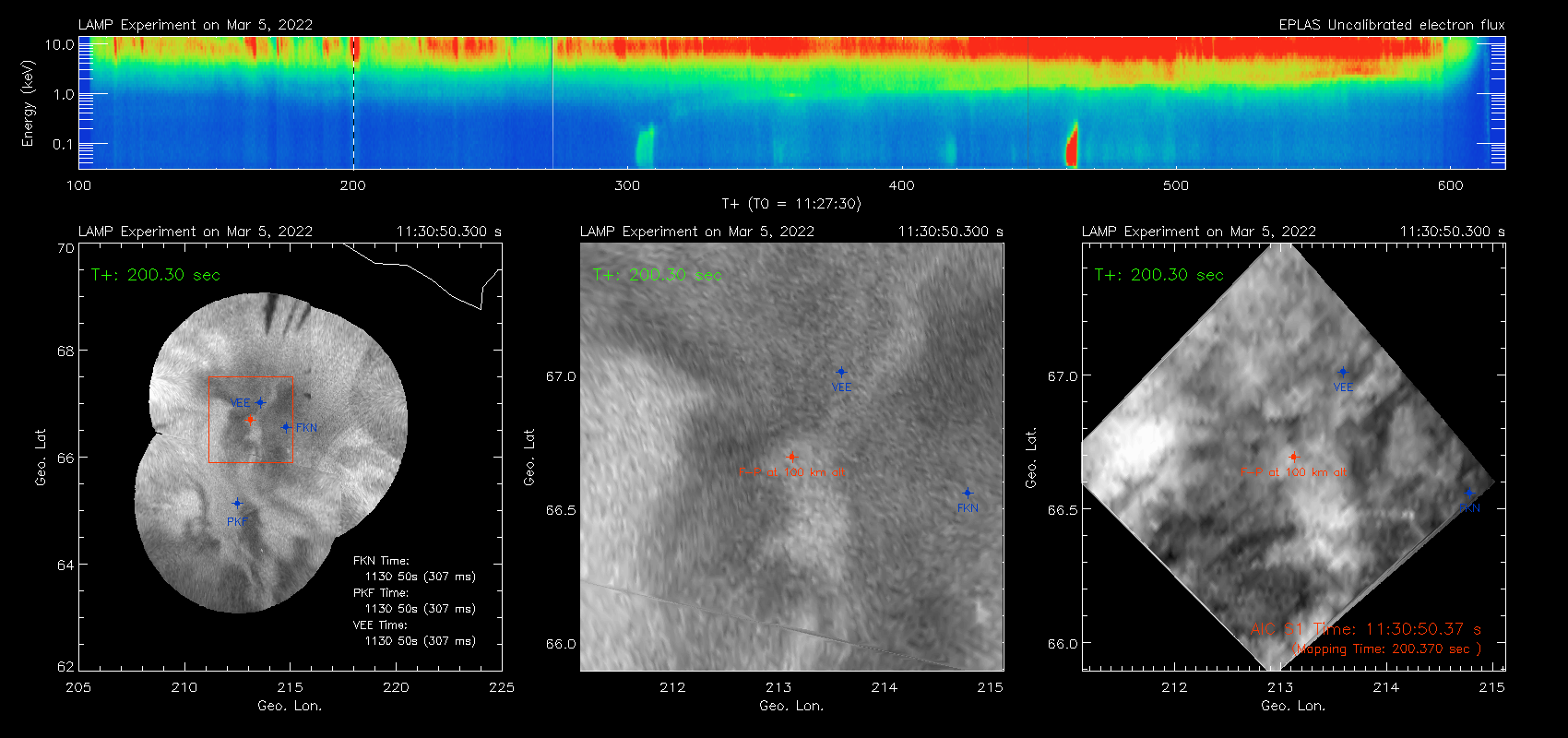The image size is (1568, 738).
Task: Click the blue FKN station marker on the all-sky mosaic map
Action: point(286,427)
